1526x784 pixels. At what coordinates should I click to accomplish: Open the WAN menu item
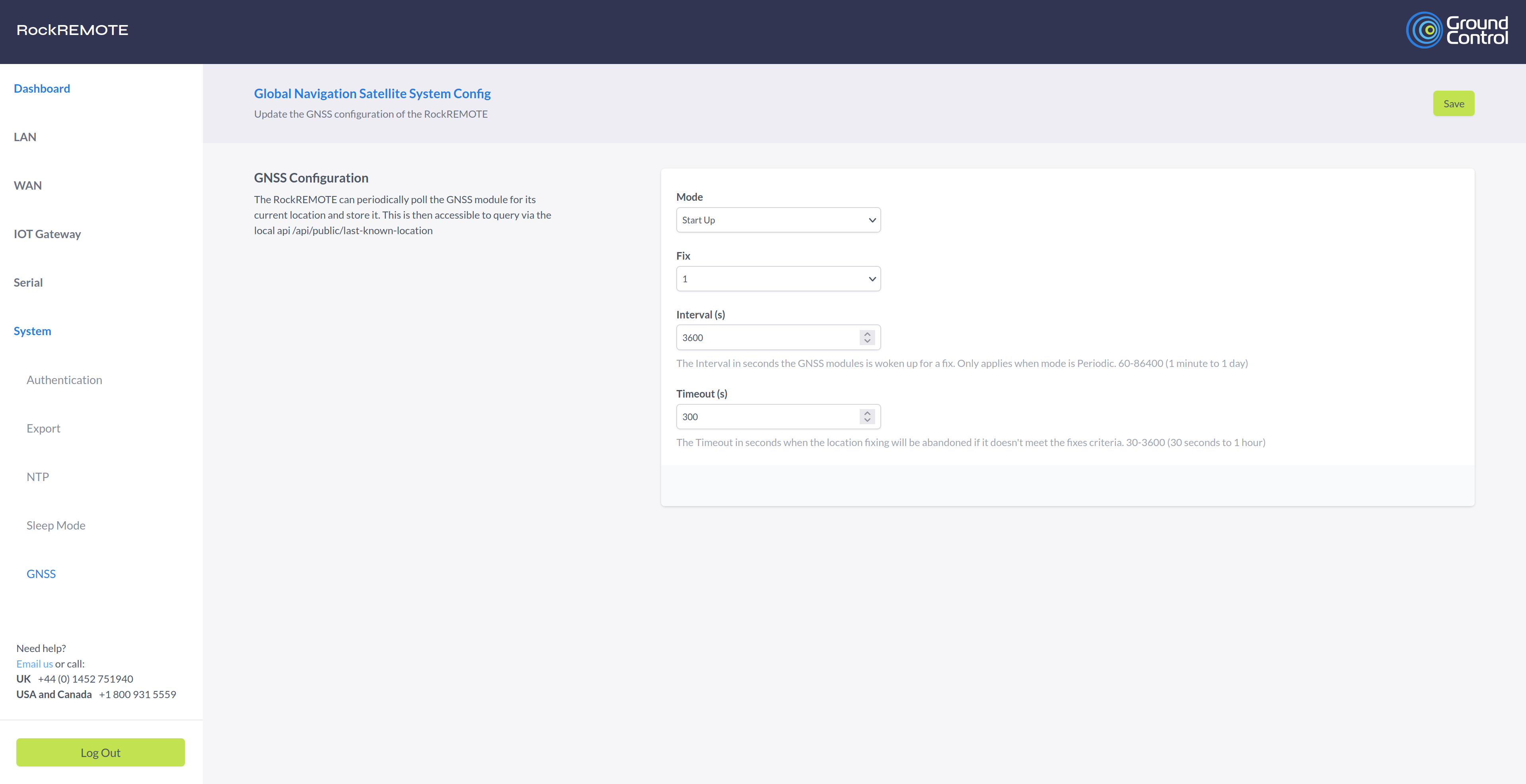[27, 185]
